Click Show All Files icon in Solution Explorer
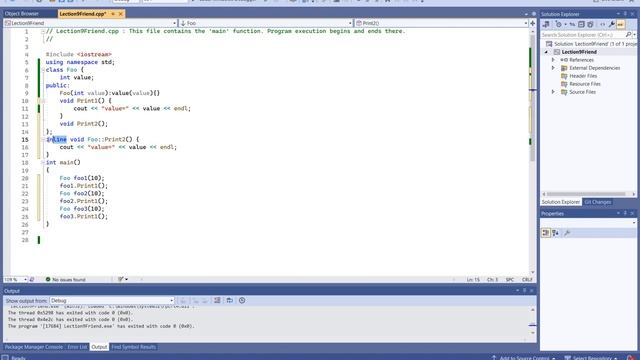Viewport: 640px width, 360px height. pyautogui.click(x=590, y=24)
